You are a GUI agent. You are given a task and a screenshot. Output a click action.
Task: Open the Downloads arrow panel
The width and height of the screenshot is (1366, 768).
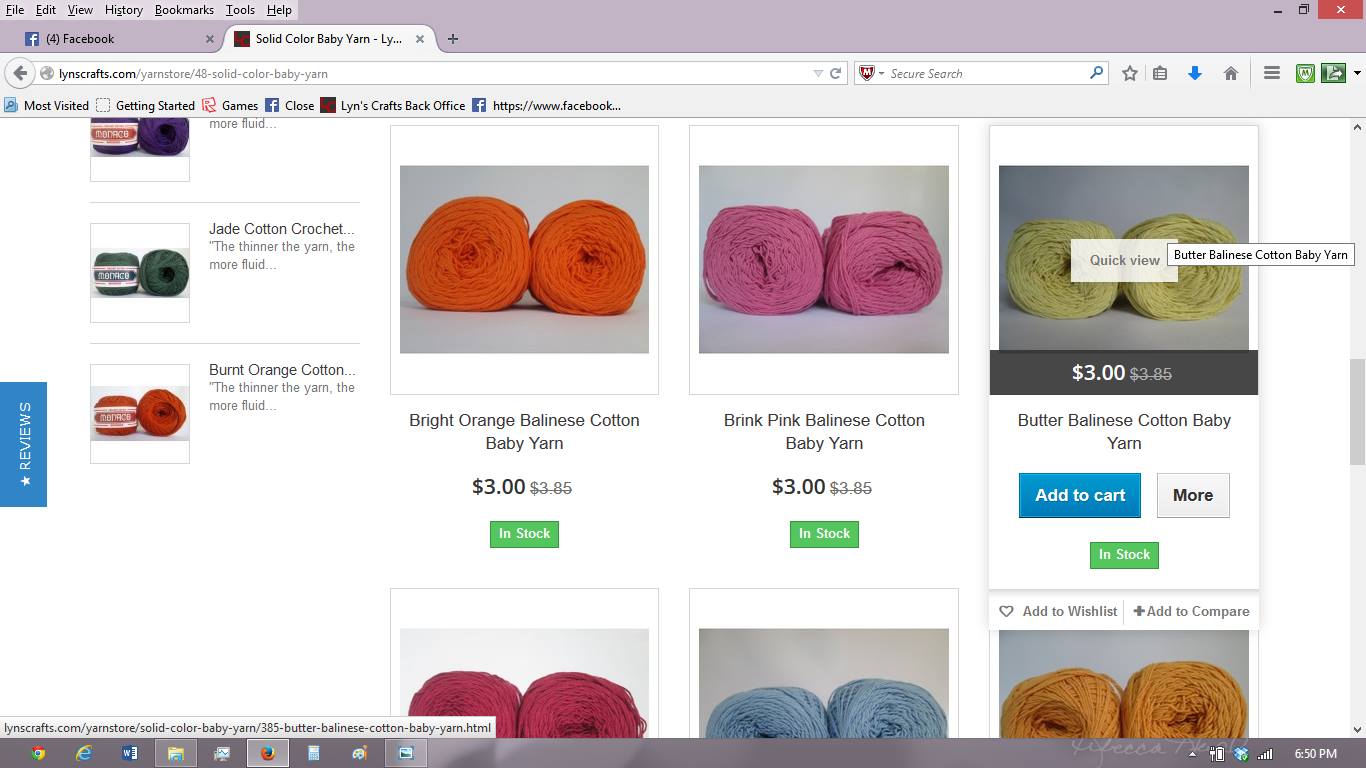pos(1195,73)
